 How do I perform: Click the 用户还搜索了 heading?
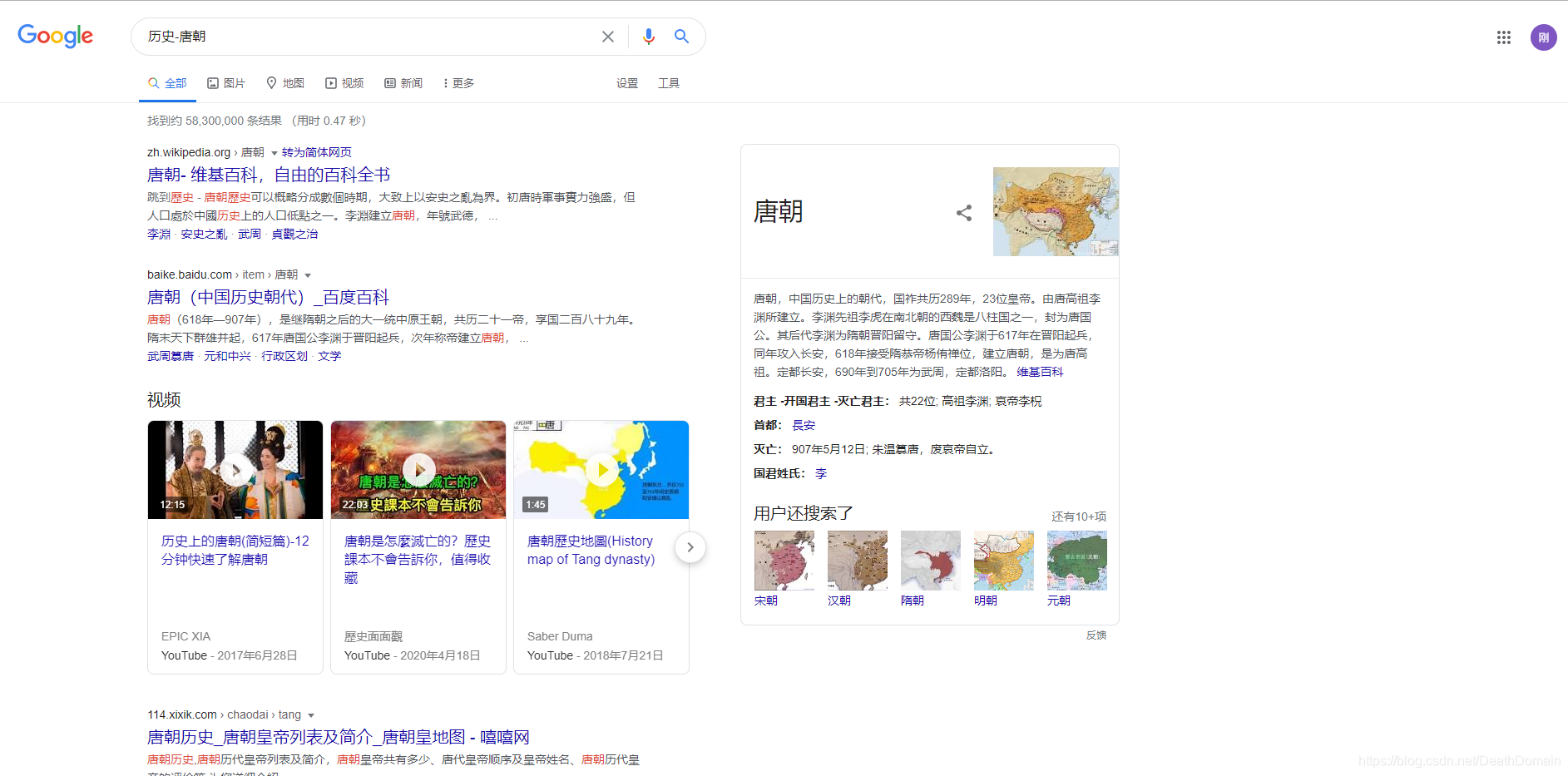click(x=804, y=513)
